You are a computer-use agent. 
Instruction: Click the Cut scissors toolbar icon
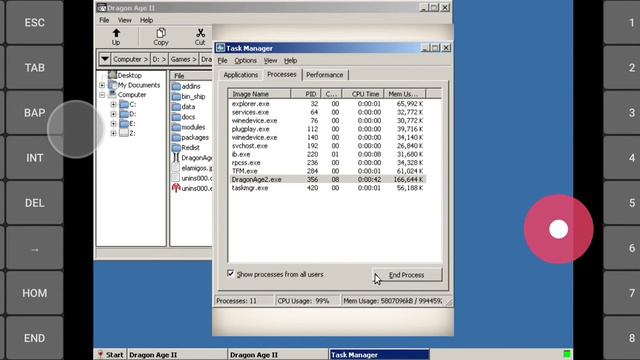click(200, 36)
